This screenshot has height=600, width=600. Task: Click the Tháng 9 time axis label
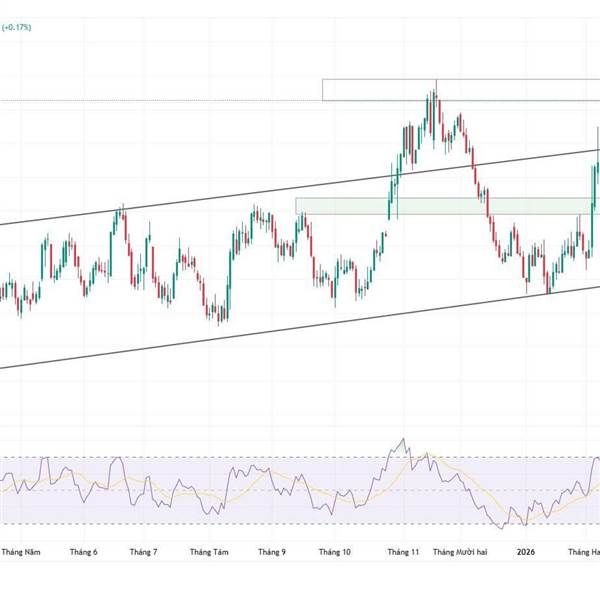[272, 552]
